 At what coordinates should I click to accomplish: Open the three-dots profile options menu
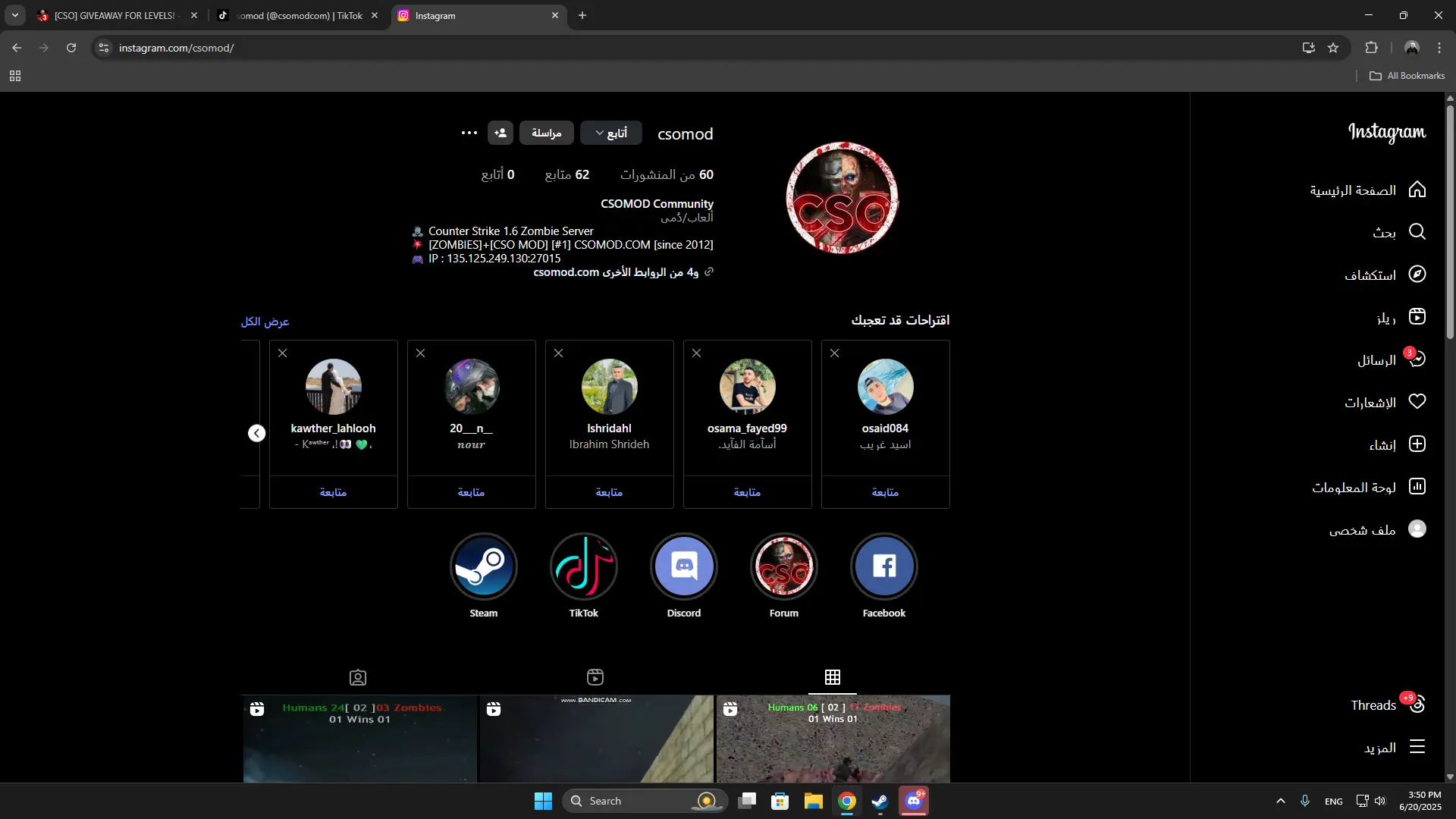click(x=469, y=133)
